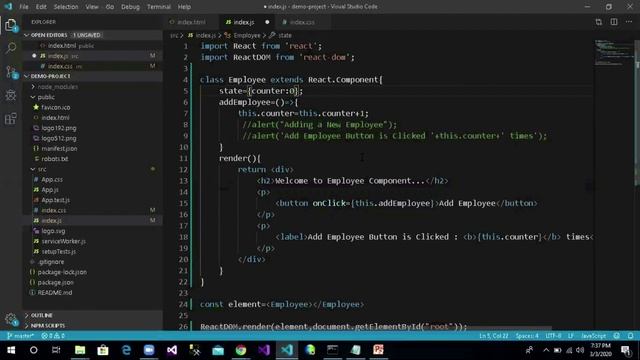Open the Source Control view
The image size is (640, 360).
click(11, 72)
